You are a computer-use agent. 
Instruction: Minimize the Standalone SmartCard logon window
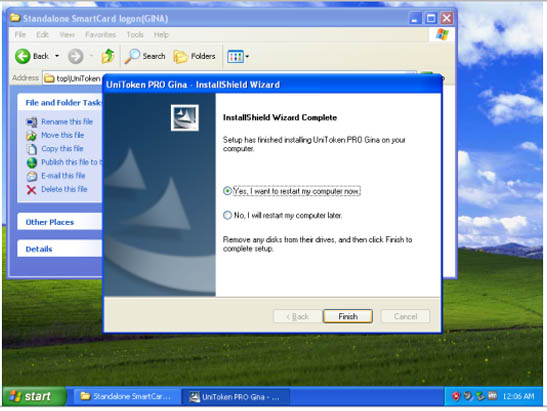click(x=414, y=18)
